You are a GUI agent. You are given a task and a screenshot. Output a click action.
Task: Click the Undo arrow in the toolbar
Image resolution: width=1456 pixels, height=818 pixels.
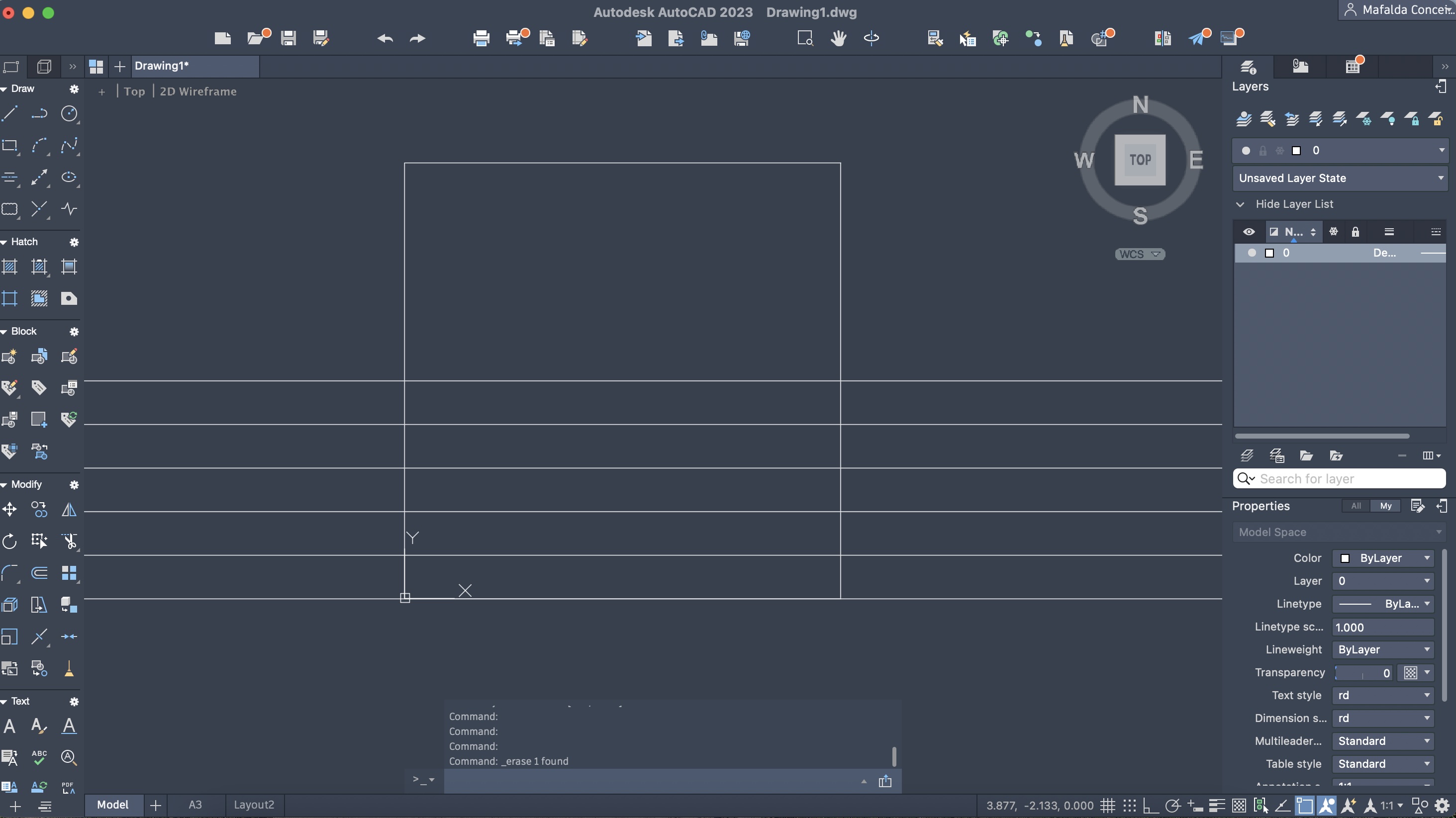385,38
